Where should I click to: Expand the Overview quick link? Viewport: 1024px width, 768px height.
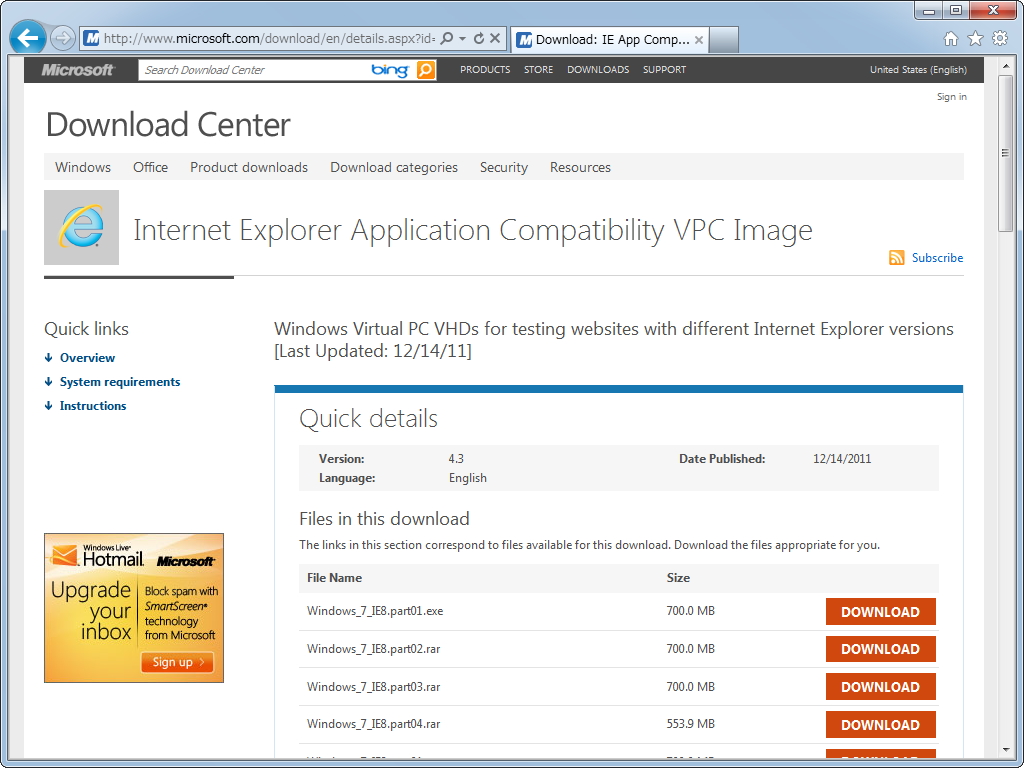pos(86,357)
